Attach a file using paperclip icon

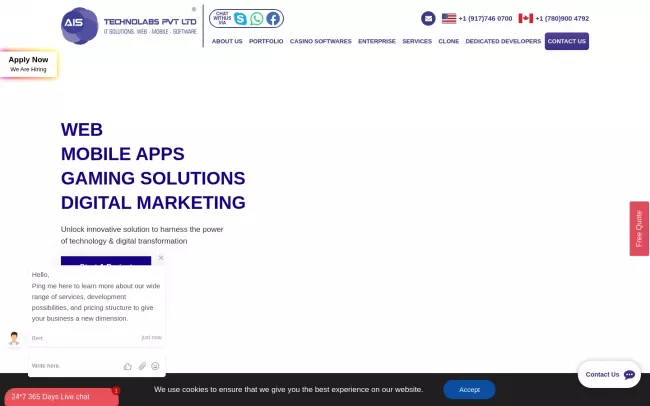[x=142, y=366]
